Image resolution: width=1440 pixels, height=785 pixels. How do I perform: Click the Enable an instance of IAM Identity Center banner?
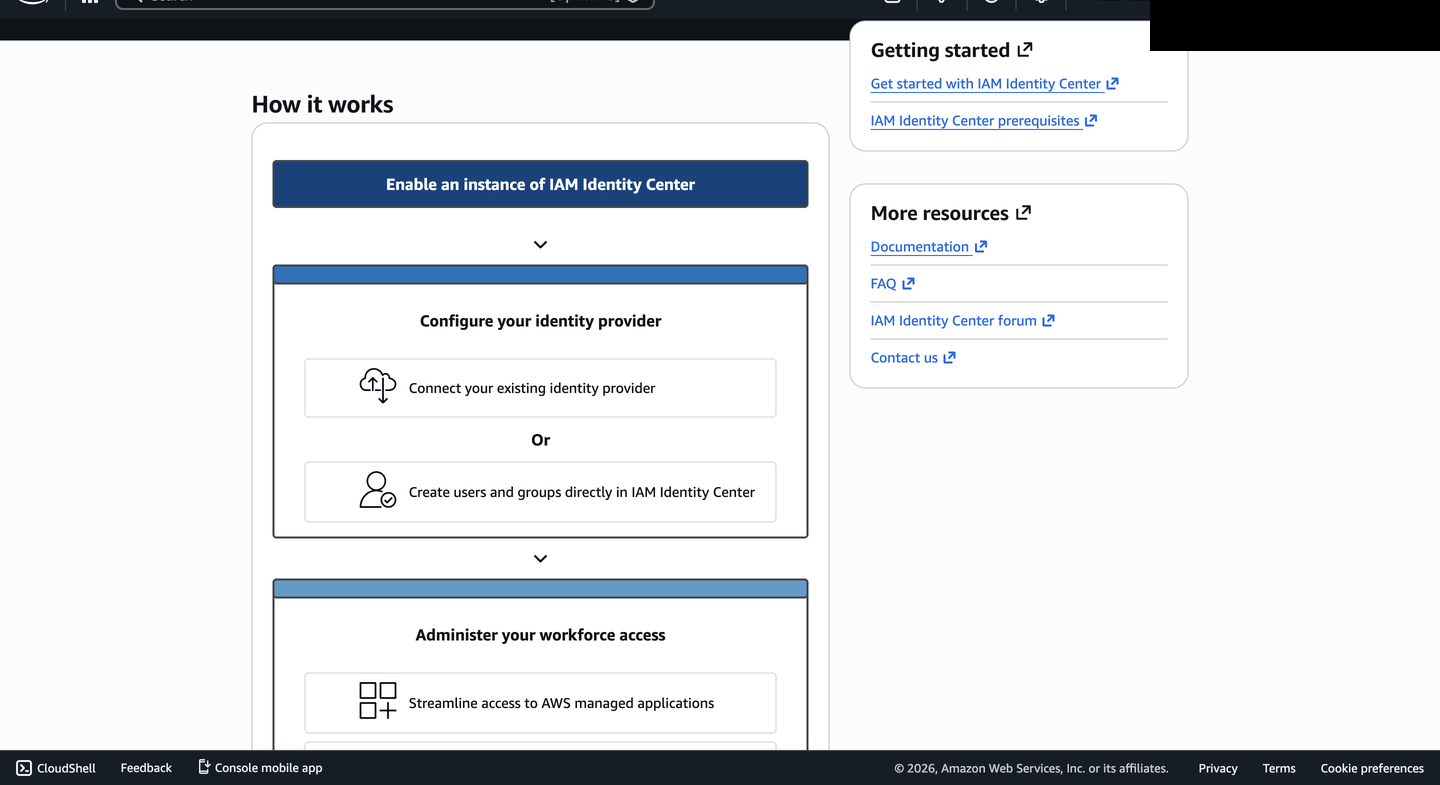click(540, 184)
